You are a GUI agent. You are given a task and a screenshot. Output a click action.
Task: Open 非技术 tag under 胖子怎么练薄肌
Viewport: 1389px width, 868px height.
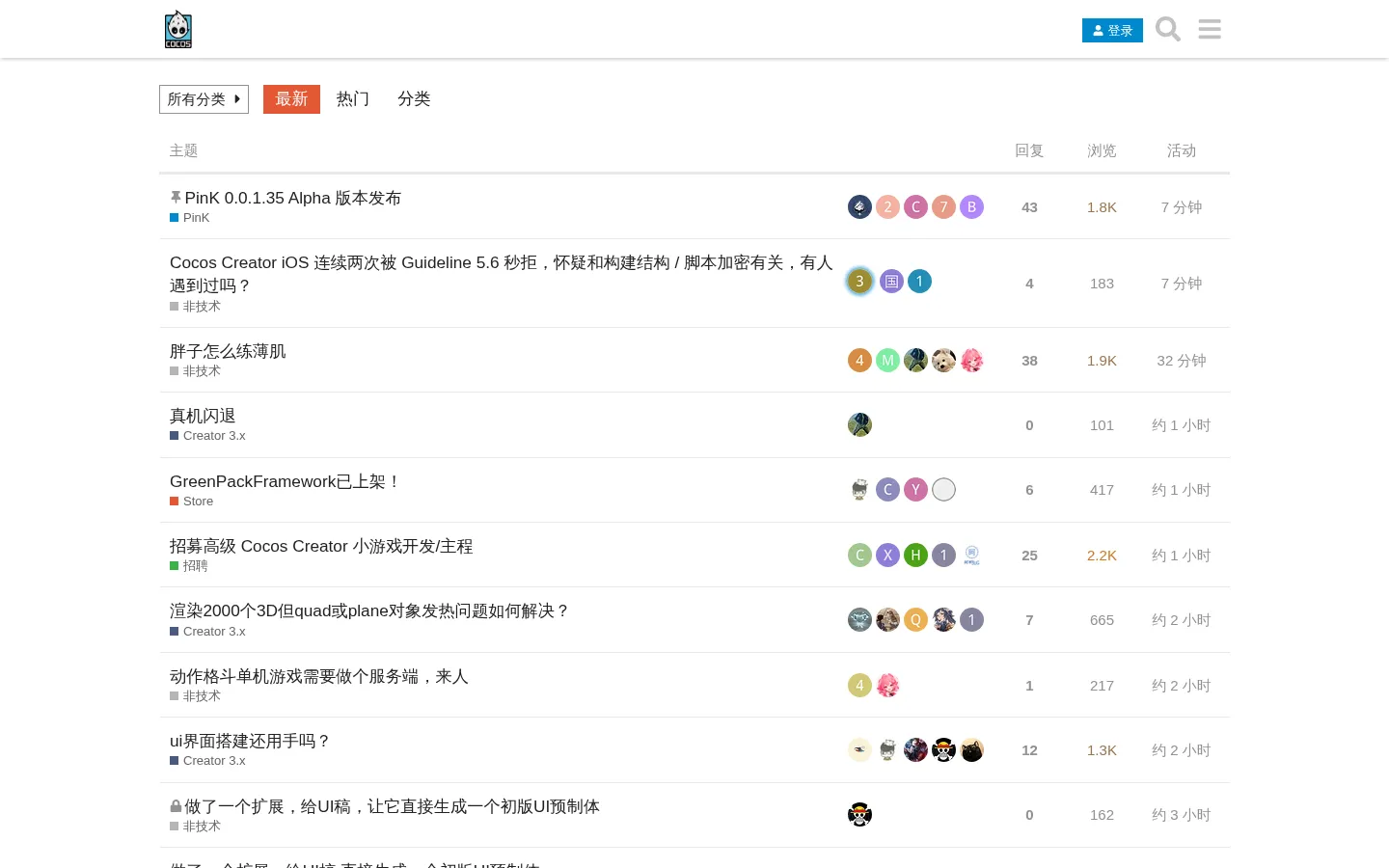pyautogui.click(x=196, y=371)
